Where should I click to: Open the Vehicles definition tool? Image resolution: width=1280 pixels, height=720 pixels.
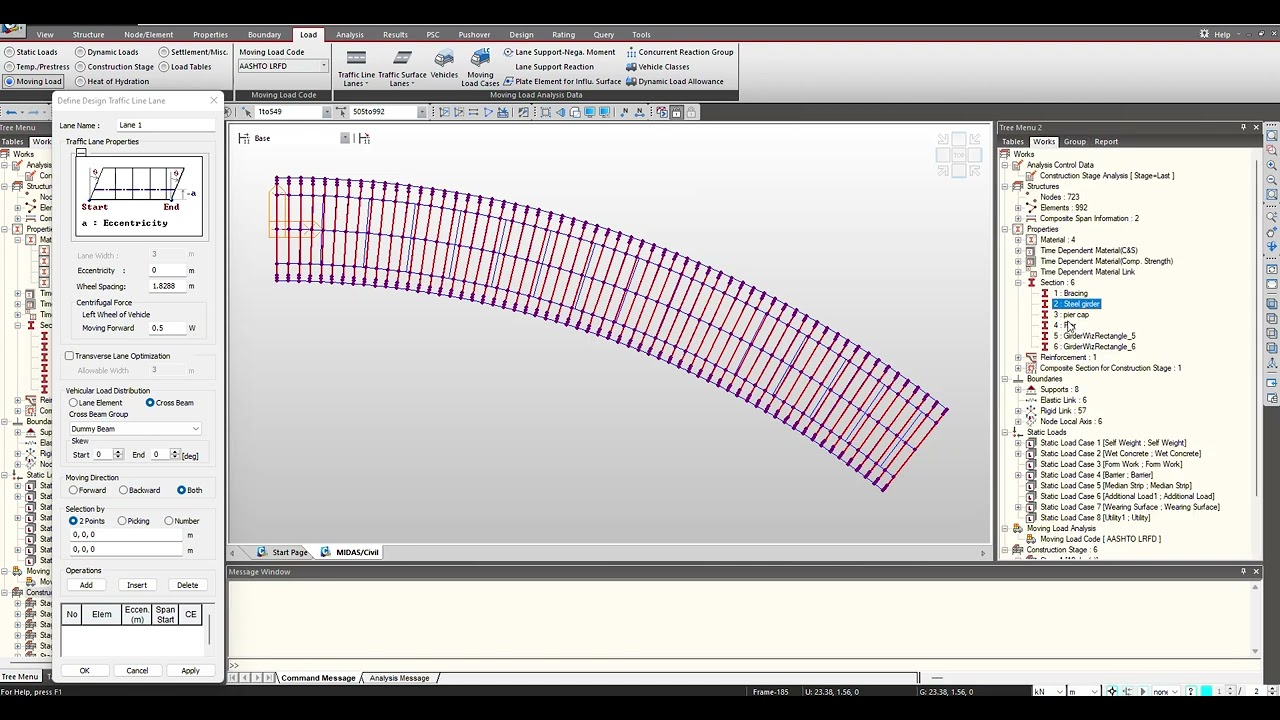(444, 64)
